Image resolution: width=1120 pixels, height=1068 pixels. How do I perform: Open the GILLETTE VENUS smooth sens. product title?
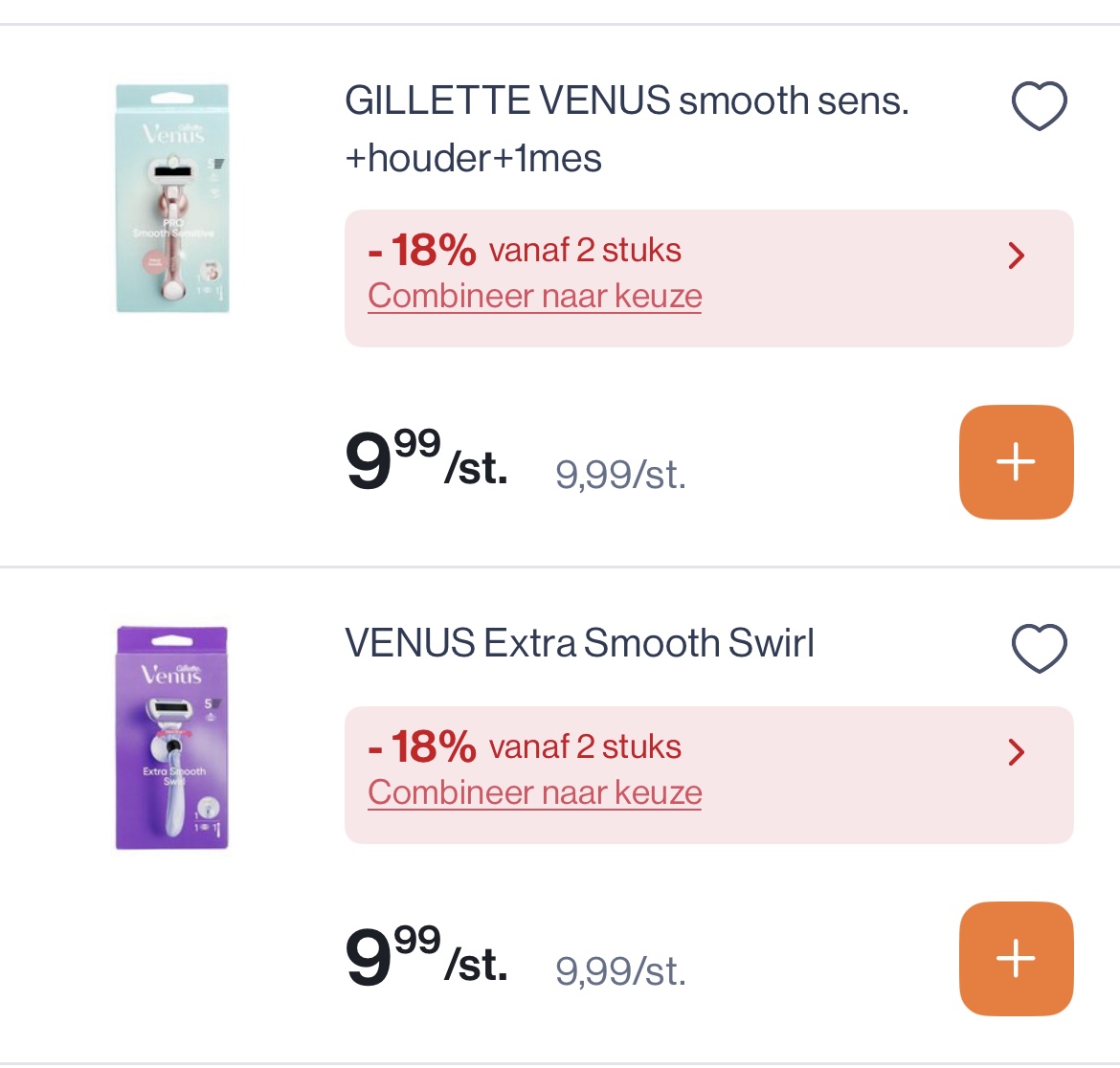[627, 99]
